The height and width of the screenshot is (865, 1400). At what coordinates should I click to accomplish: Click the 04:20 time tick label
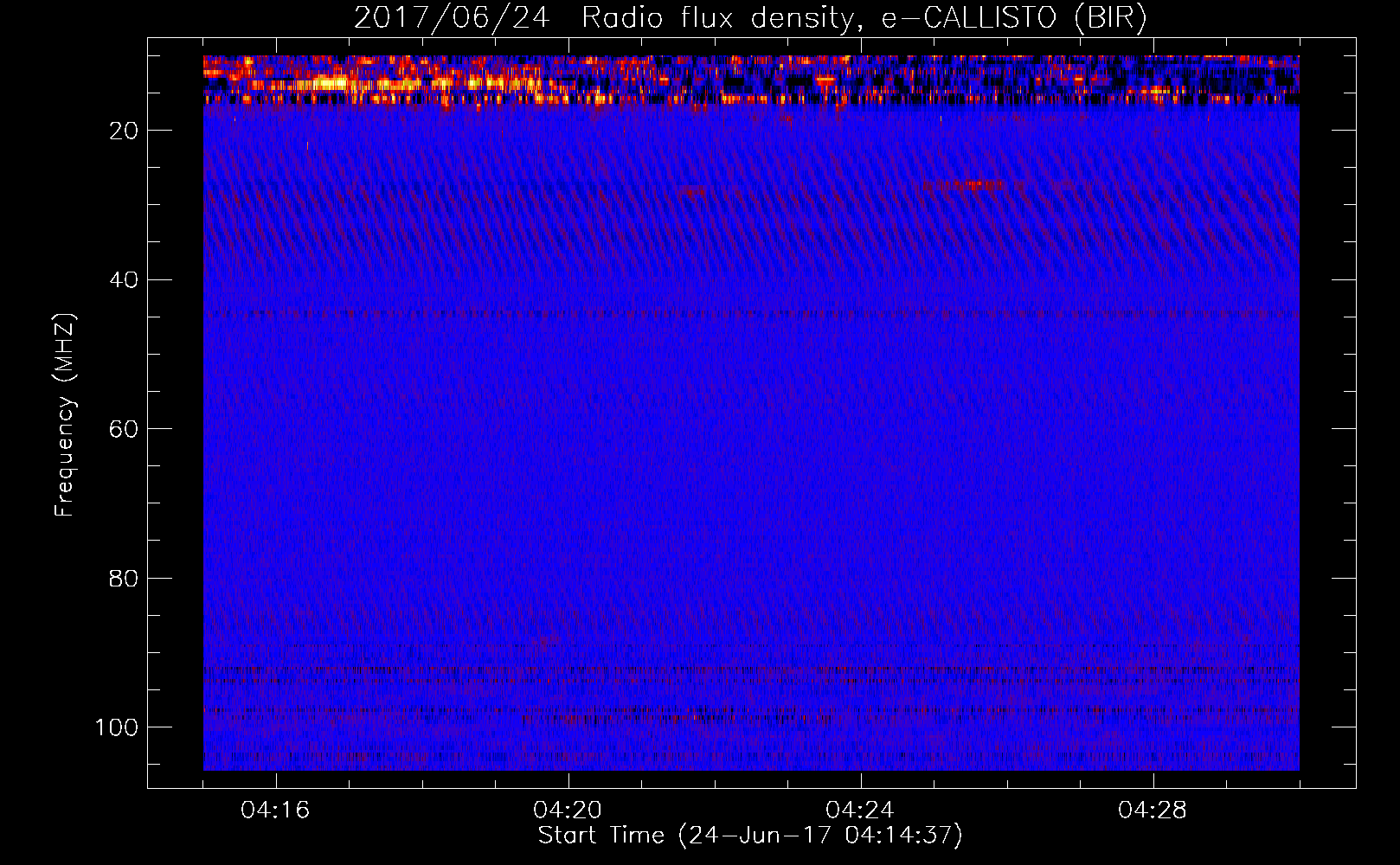pos(568,811)
